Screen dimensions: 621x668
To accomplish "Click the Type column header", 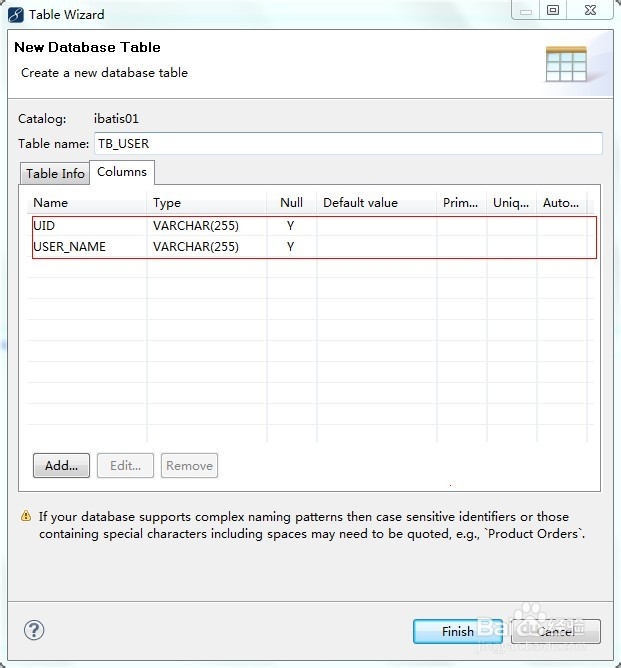I will click(207, 203).
